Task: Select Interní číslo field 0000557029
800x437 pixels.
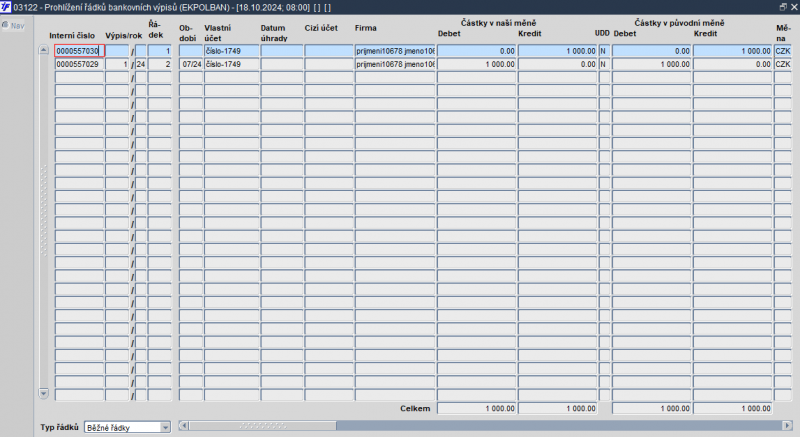Action: pos(79,64)
